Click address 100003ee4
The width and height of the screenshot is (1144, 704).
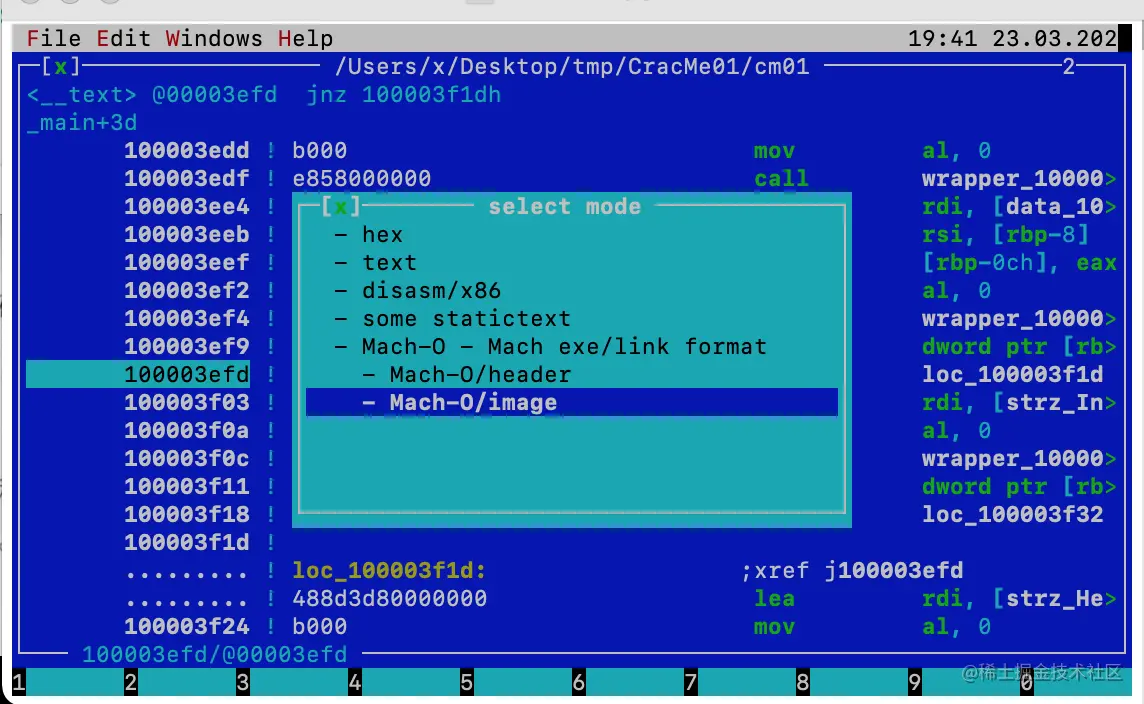click(187, 206)
